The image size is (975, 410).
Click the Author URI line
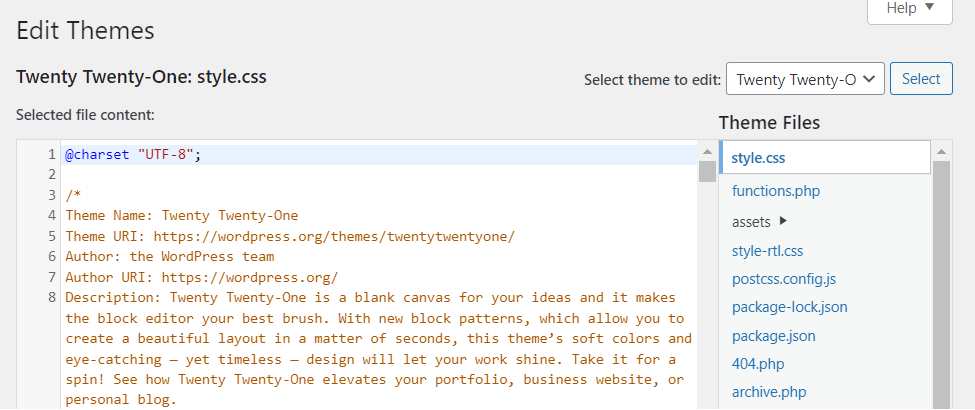click(202, 277)
